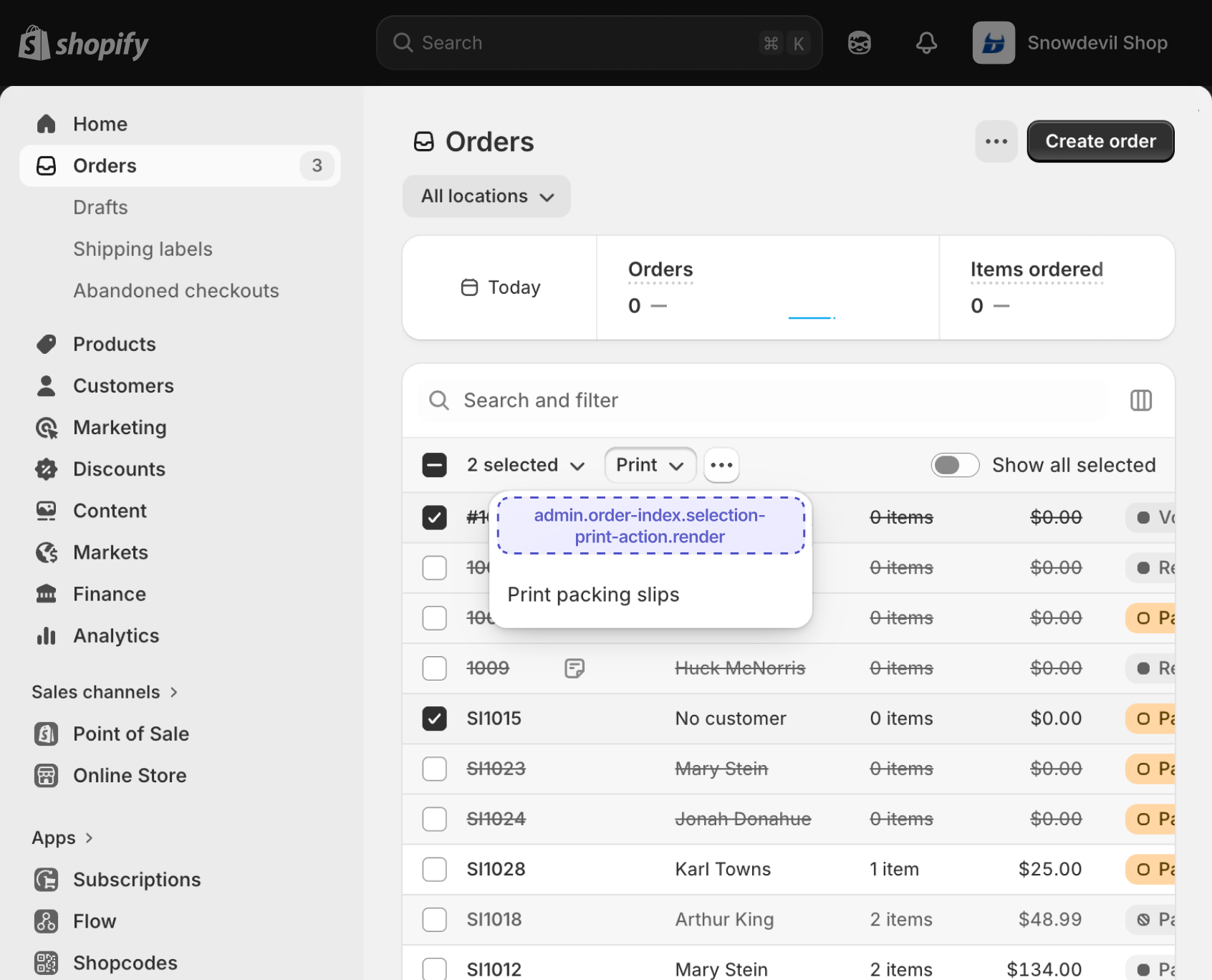
Task: Click the Customers person icon
Action: pos(47,385)
